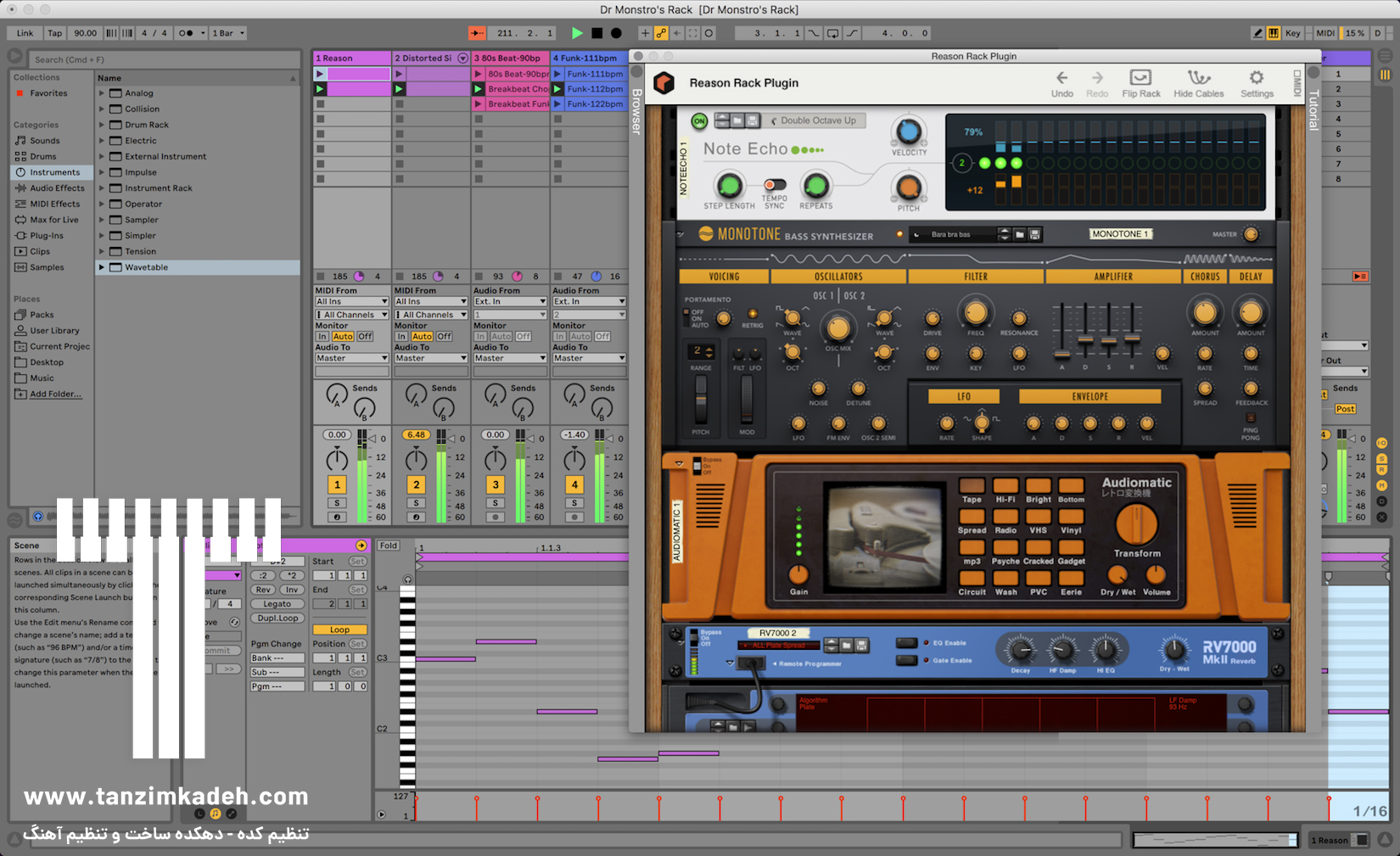Click the browser search field
This screenshot has width=1400, height=856.
161,59
